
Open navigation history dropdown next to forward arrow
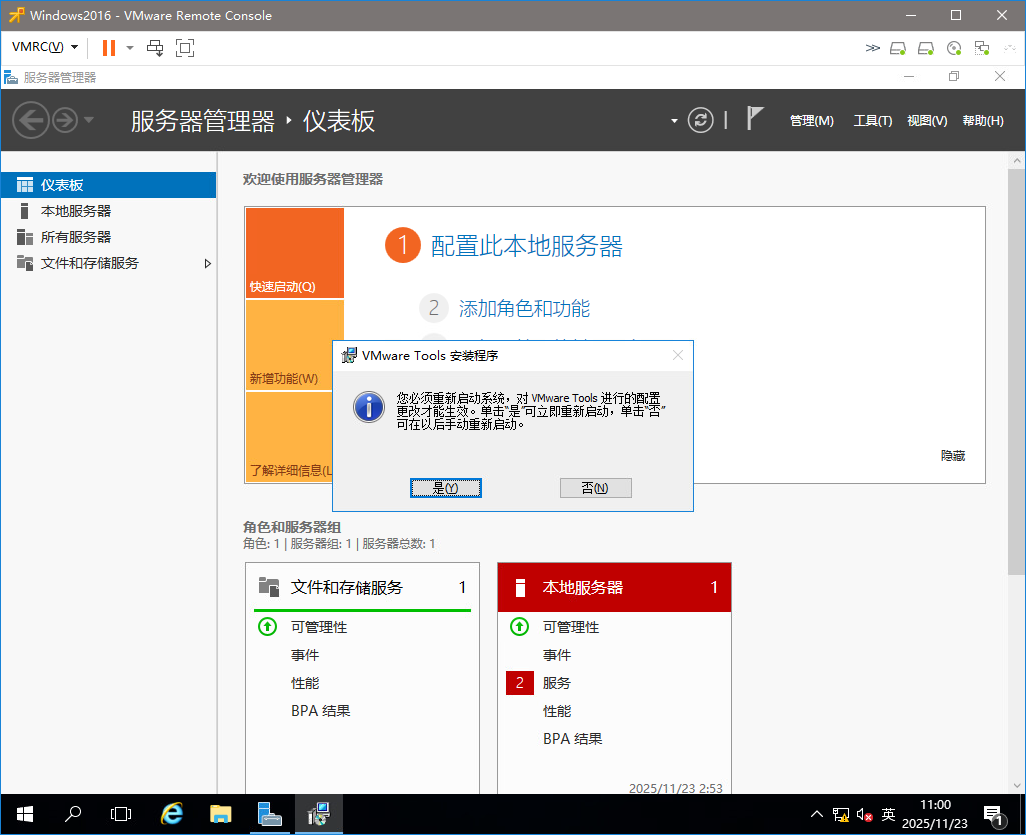pyautogui.click(x=89, y=120)
